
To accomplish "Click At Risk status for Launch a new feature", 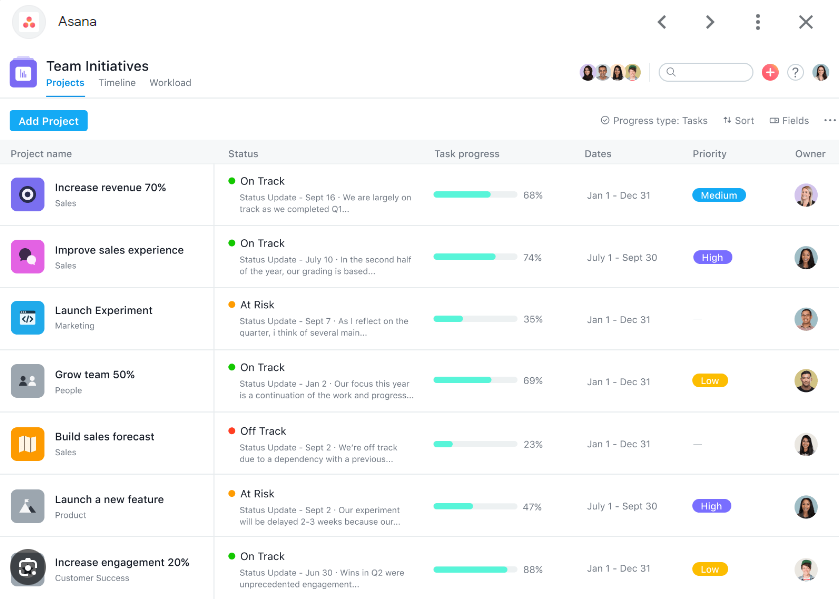I will pos(257,494).
